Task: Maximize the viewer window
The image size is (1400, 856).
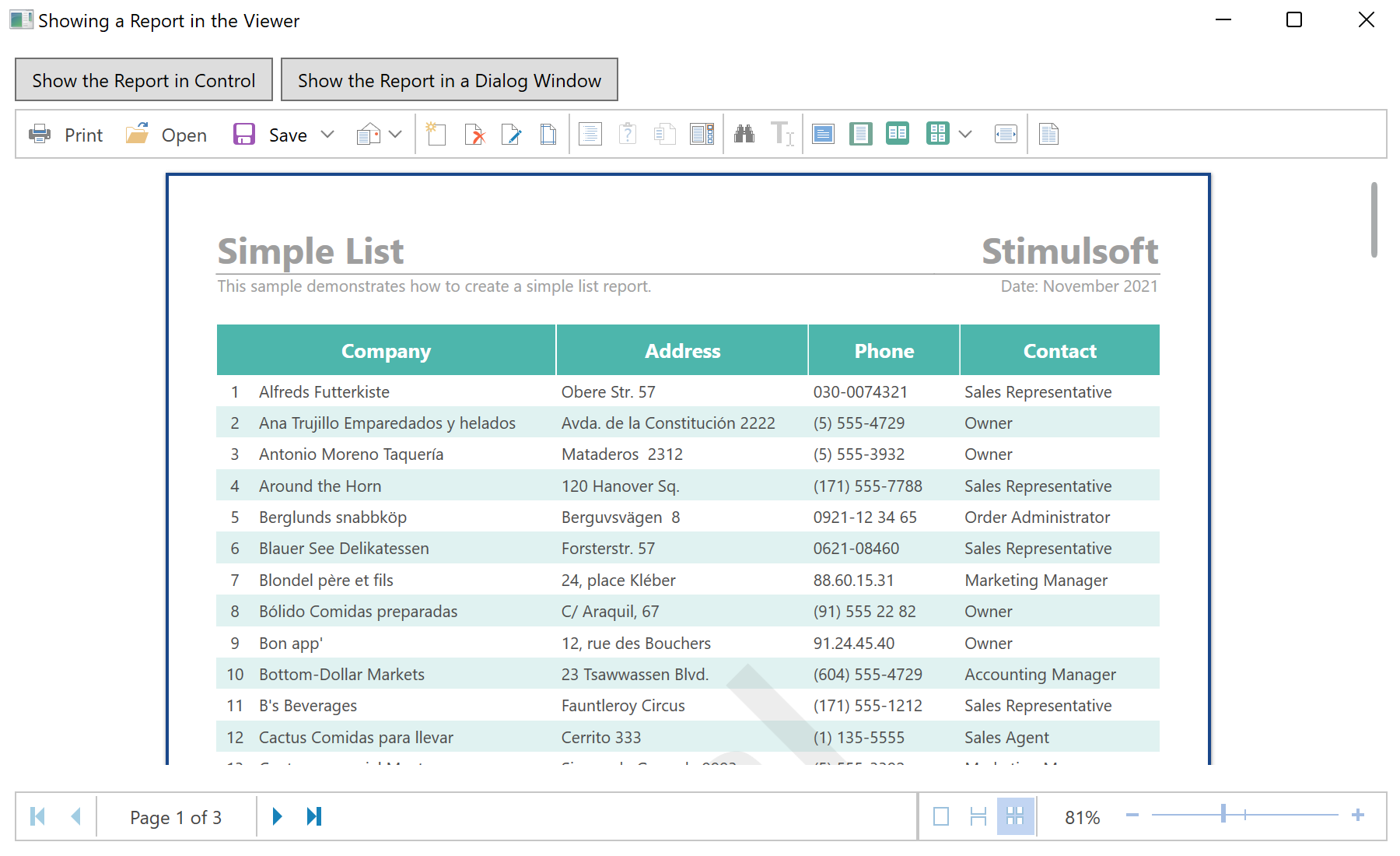Action: point(1294,20)
